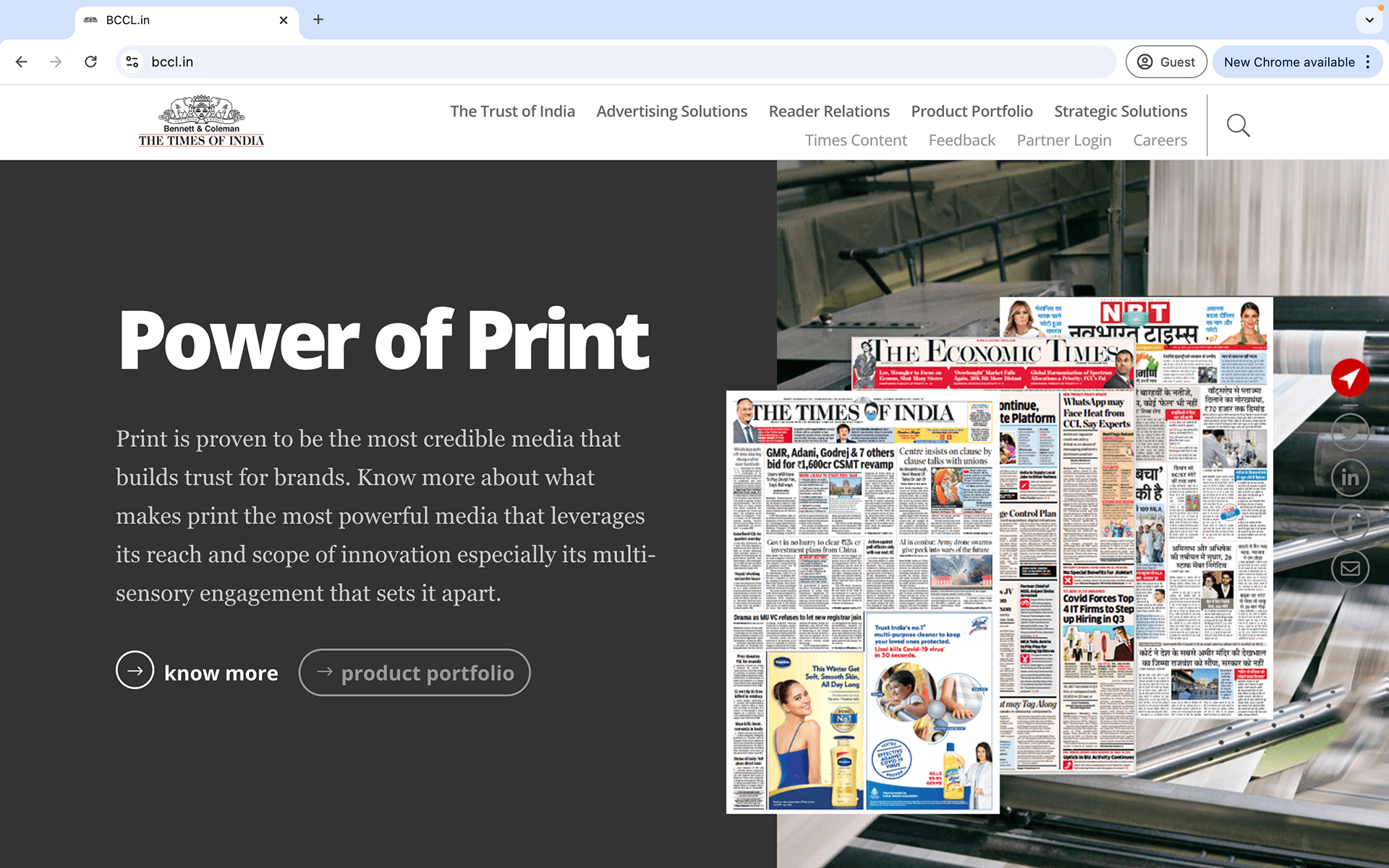Image resolution: width=1389 pixels, height=868 pixels.
Task: Go back to previous page
Action: (22, 62)
